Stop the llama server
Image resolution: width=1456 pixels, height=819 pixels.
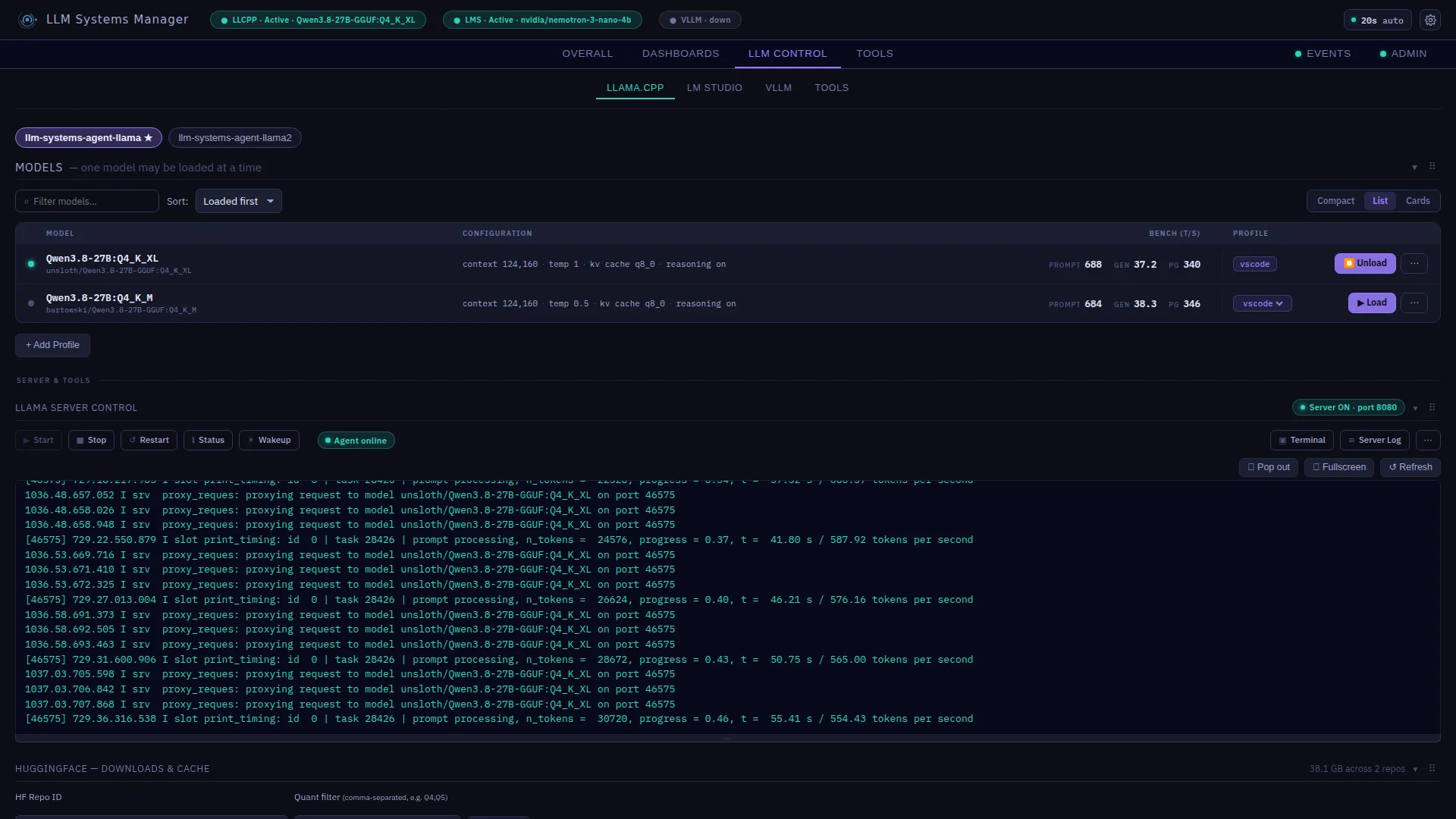pos(91,440)
